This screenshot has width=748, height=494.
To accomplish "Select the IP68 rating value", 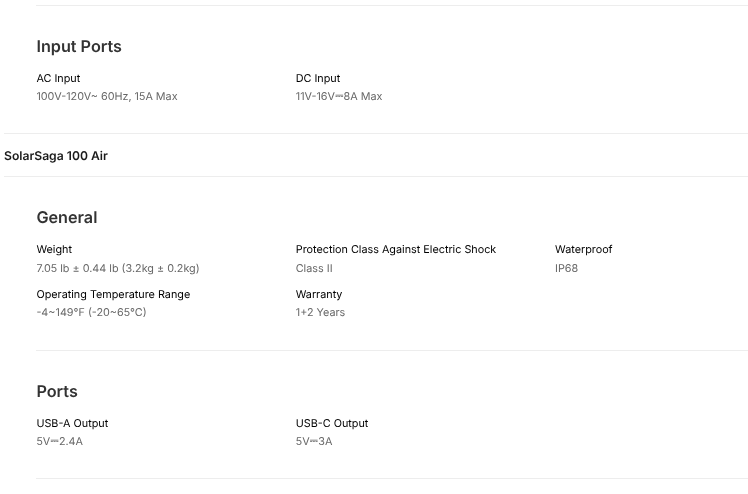I will coord(567,268).
